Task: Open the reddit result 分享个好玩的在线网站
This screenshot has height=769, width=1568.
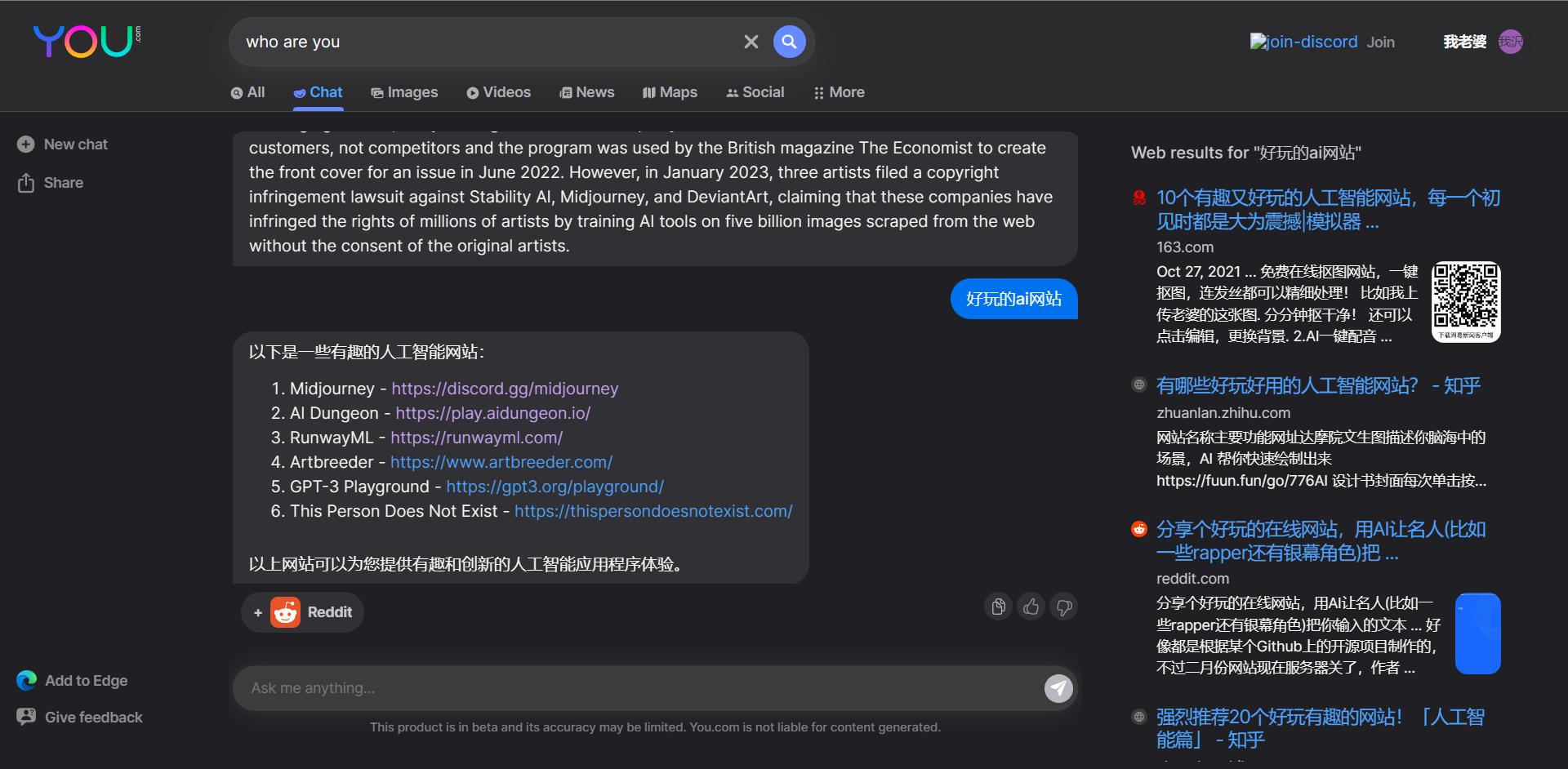Action: click(x=1321, y=541)
